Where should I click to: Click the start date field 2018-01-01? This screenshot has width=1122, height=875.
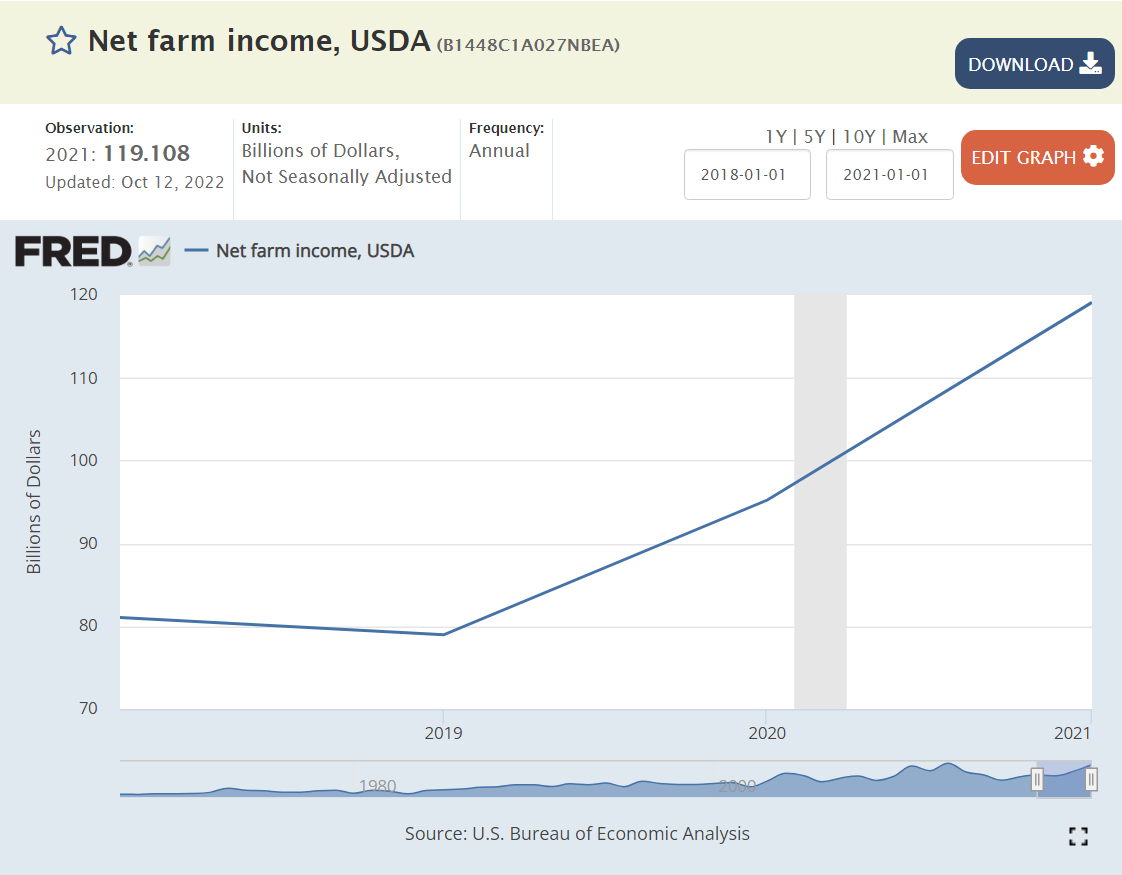click(x=747, y=175)
